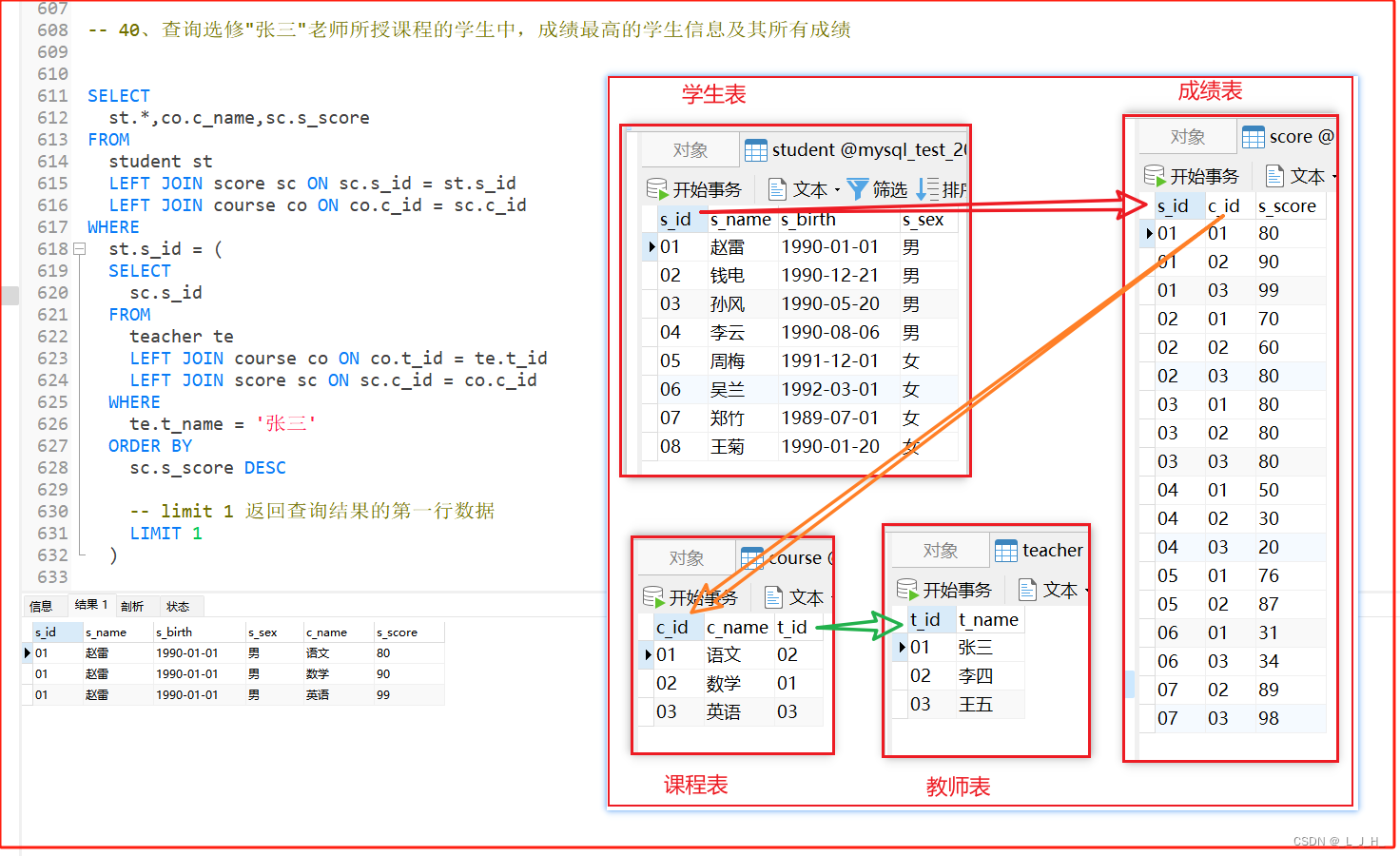Switch to the 信息 tab below the editor
The height and width of the screenshot is (856, 1400).
[x=41, y=606]
